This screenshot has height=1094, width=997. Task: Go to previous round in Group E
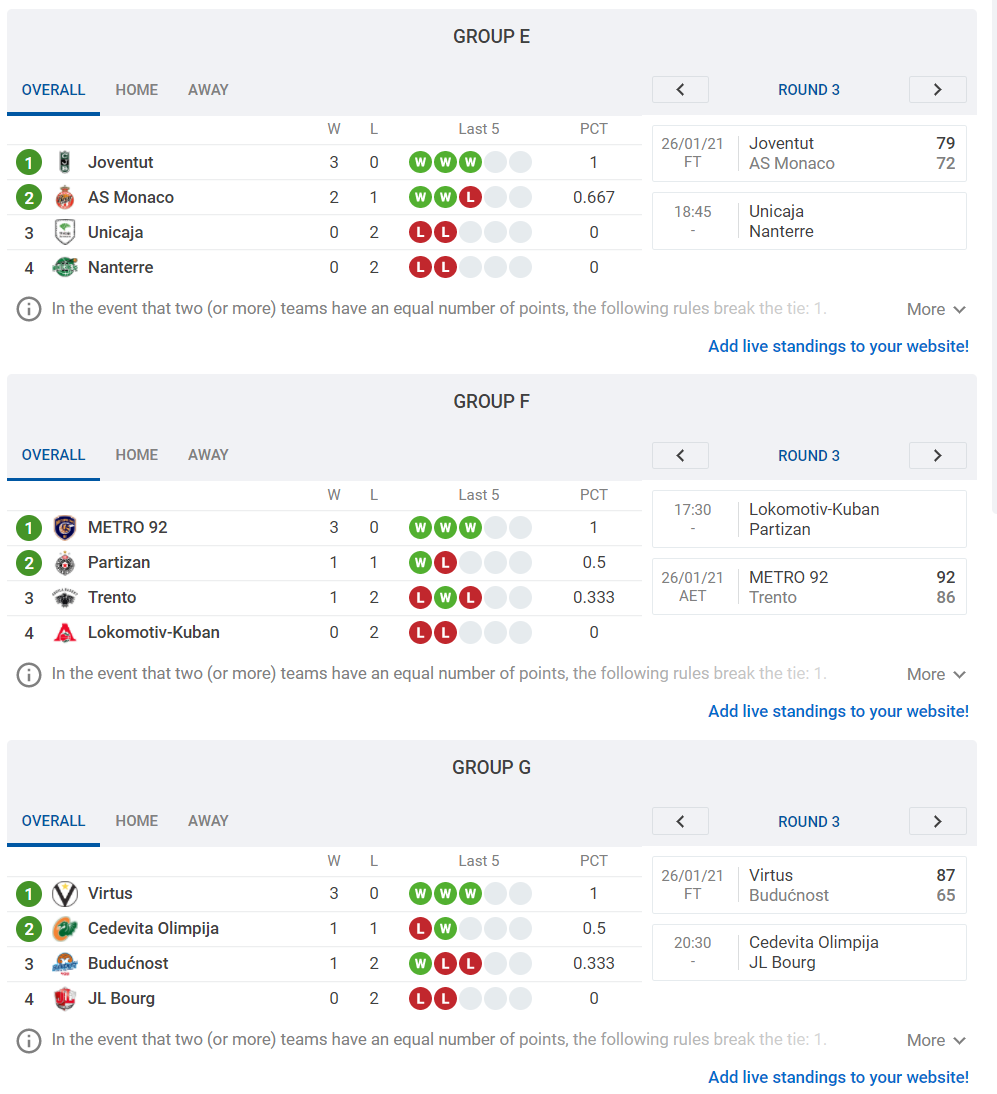[680, 89]
